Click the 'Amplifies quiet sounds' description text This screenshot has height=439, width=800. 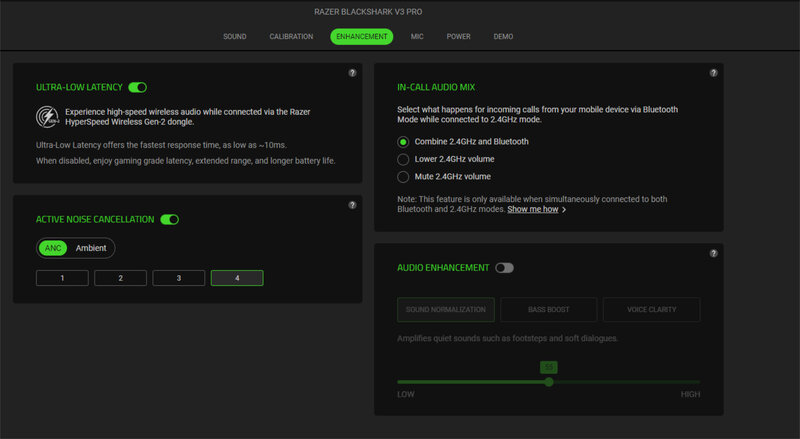point(507,338)
